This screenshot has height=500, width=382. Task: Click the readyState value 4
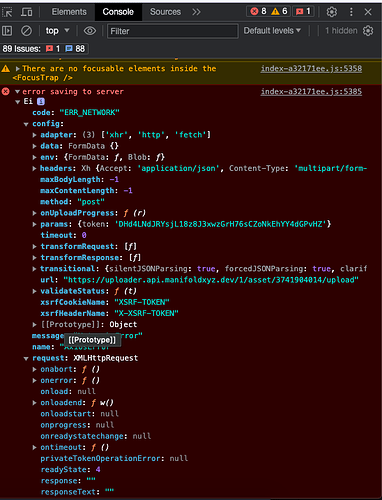pyautogui.click(x=98, y=469)
